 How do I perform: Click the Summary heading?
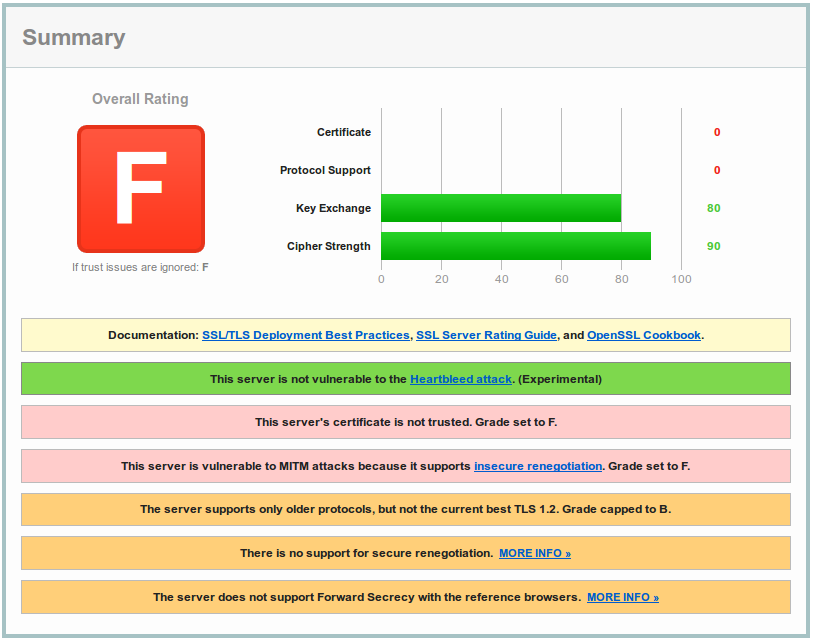pyautogui.click(x=74, y=37)
